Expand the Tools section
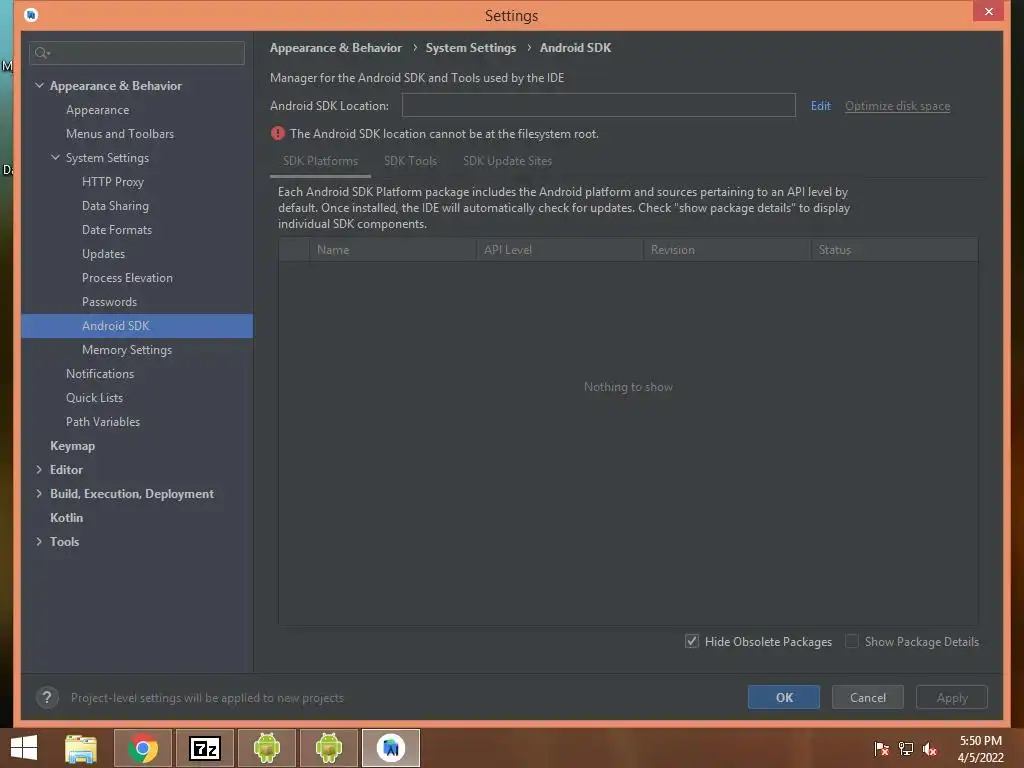The width and height of the screenshot is (1024, 768). (39, 541)
